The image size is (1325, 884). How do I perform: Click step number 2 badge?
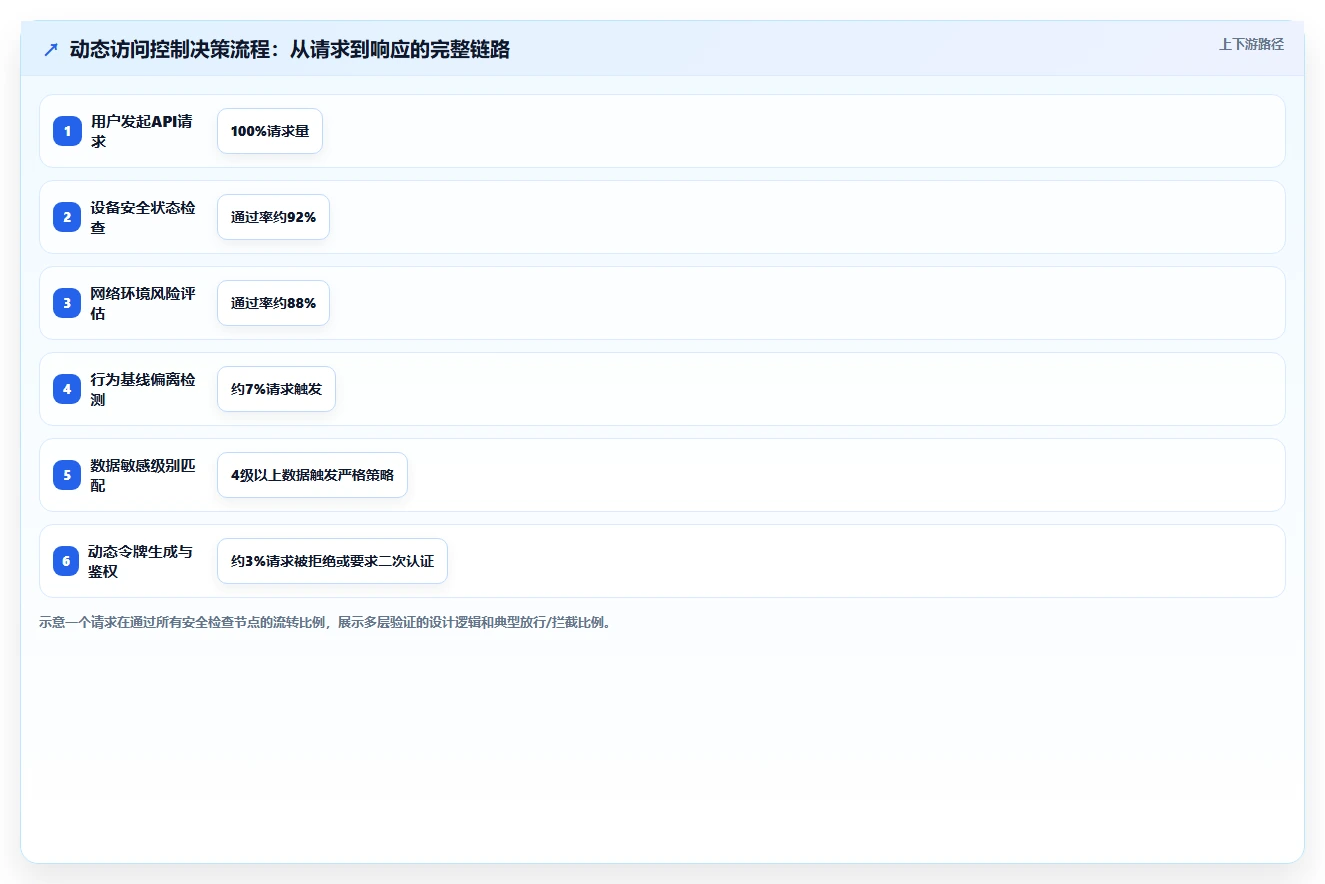tap(67, 217)
